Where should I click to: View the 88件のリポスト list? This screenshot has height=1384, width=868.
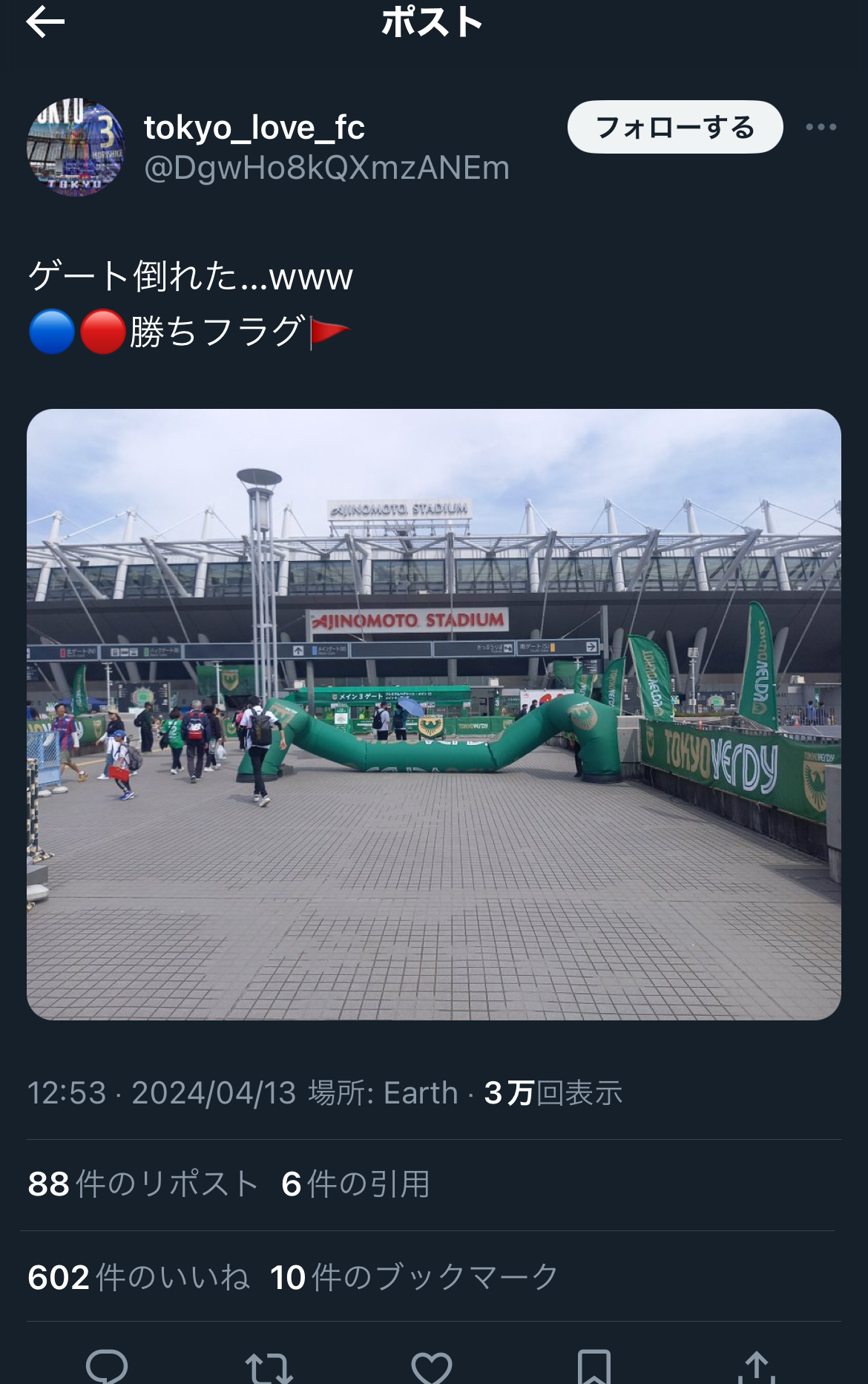point(143,1184)
